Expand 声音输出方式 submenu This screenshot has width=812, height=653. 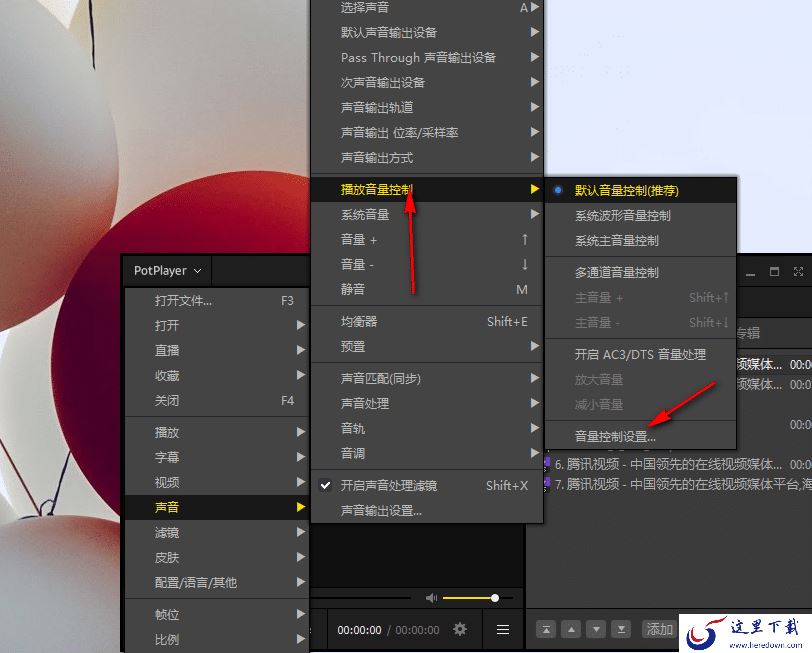pos(427,157)
